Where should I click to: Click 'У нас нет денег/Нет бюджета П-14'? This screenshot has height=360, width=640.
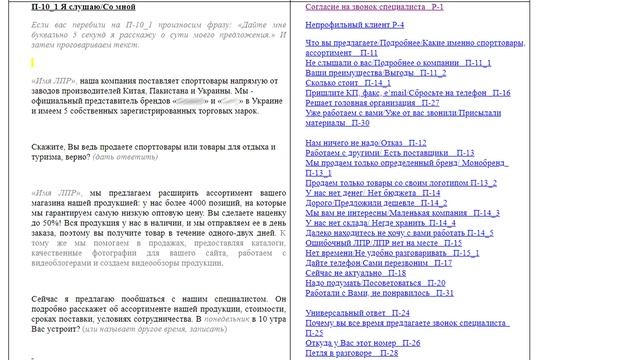373,193
